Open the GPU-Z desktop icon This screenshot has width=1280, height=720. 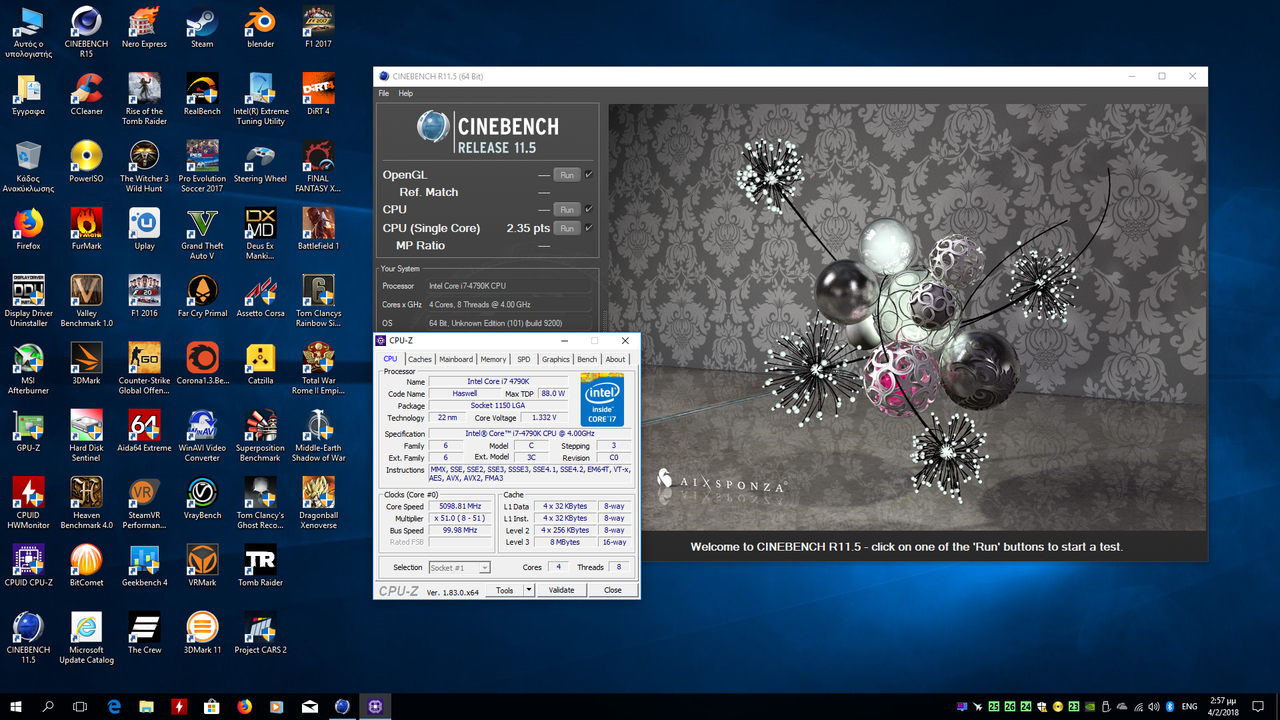coord(28,430)
